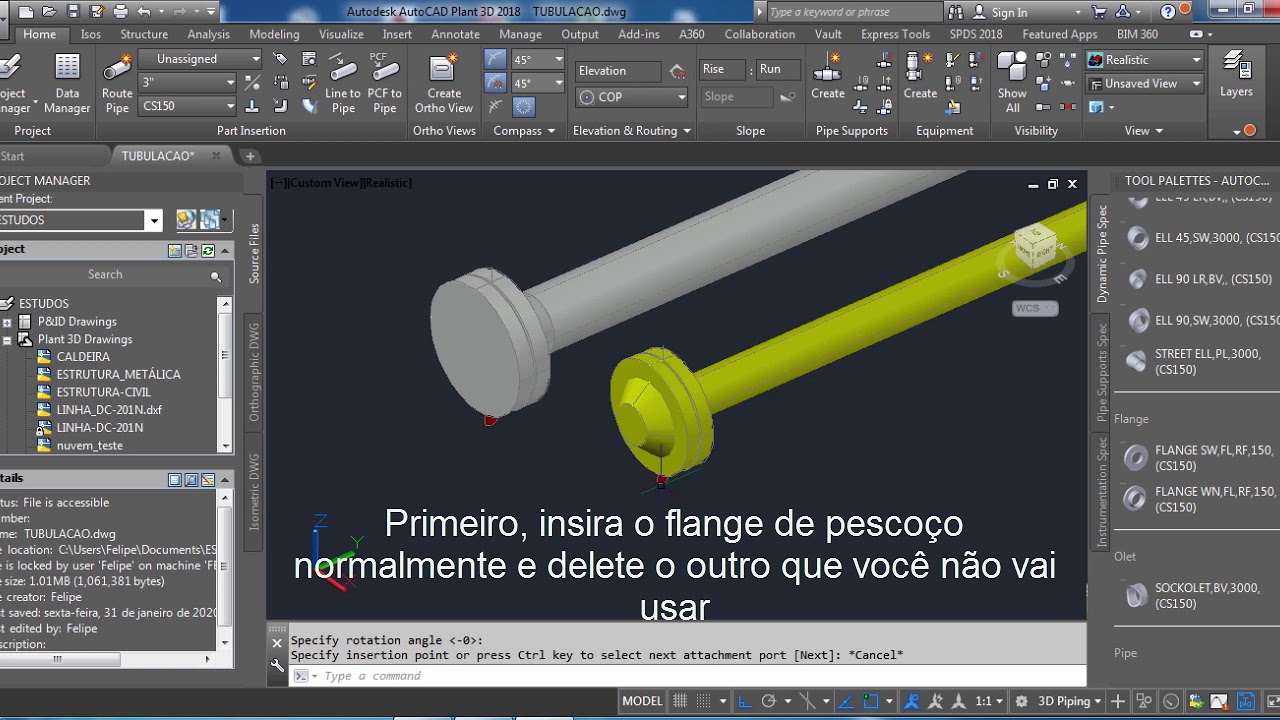The image size is (1280, 720).
Task: Expand the P&ID Drawings tree node
Action: (x=7, y=322)
